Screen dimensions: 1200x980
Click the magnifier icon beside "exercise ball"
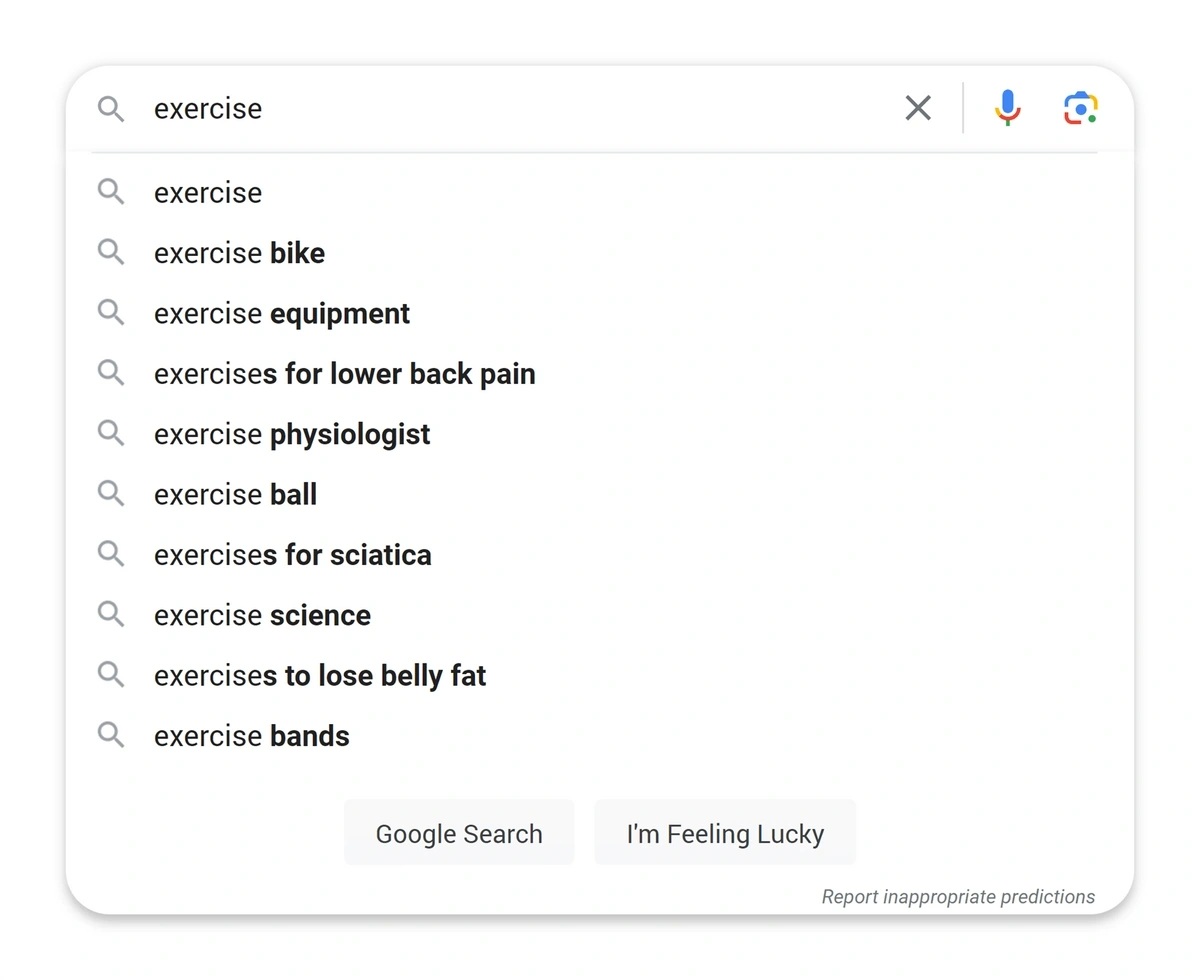tap(111, 494)
